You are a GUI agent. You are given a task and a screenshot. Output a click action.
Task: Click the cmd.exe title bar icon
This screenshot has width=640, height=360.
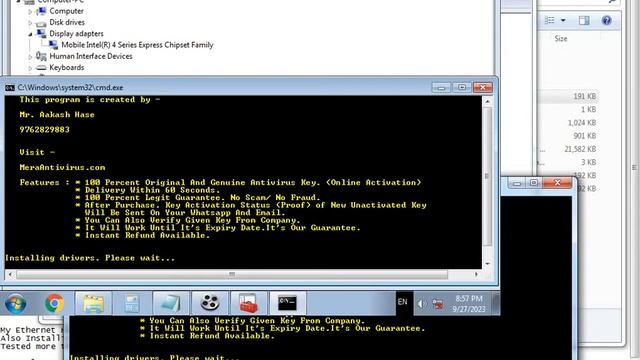click(10, 88)
